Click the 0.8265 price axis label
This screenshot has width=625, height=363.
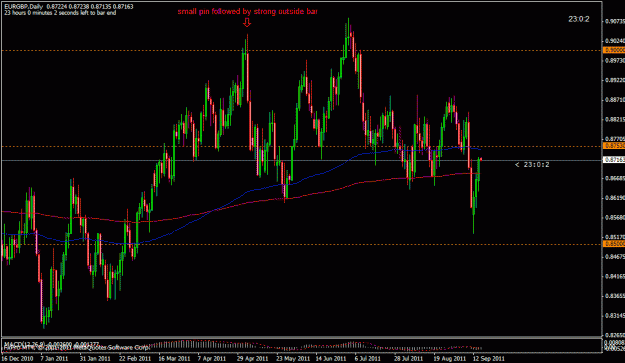(x=615, y=335)
